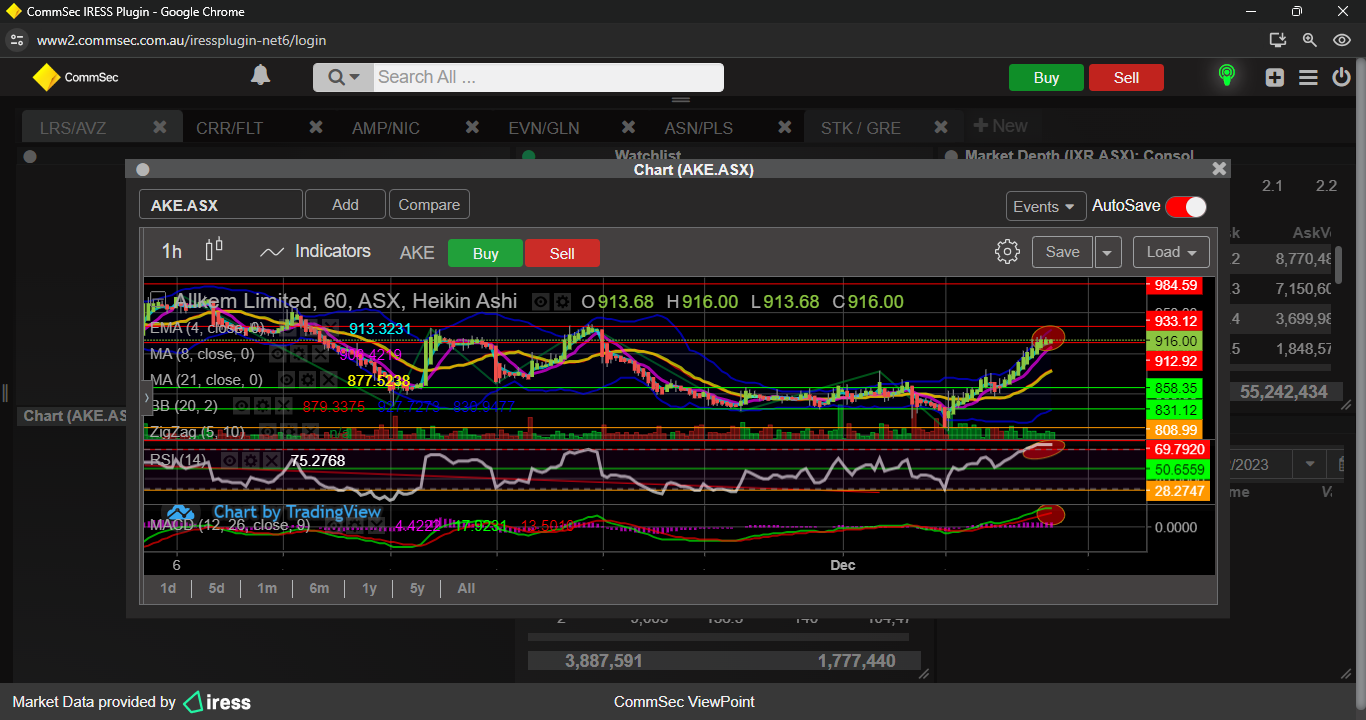Hide the Allkem Limited main series
Image resolution: width=1366 pixels, height=720 pixels.
point(540,302)
